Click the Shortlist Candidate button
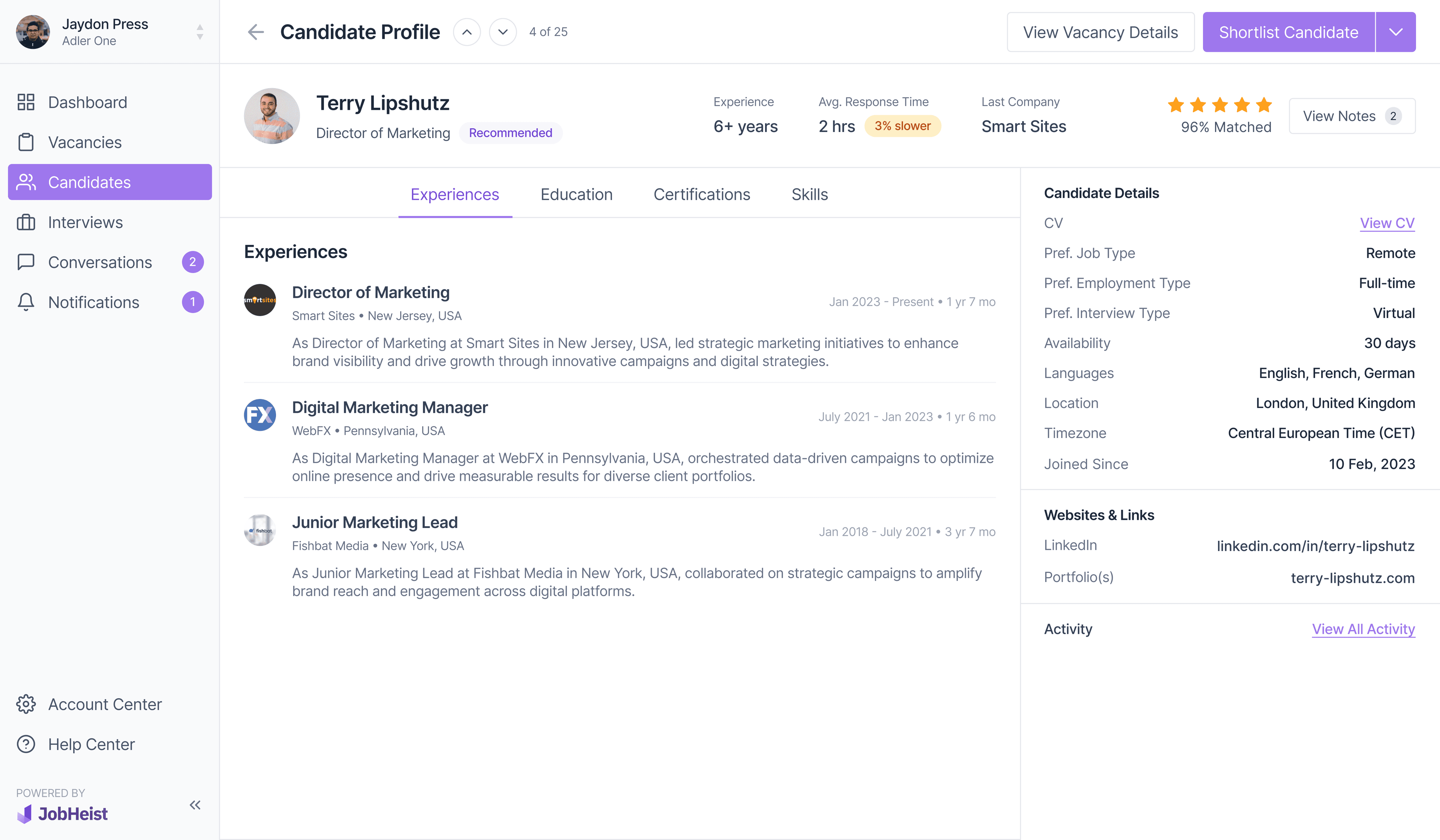 (x=1288, y=32)
